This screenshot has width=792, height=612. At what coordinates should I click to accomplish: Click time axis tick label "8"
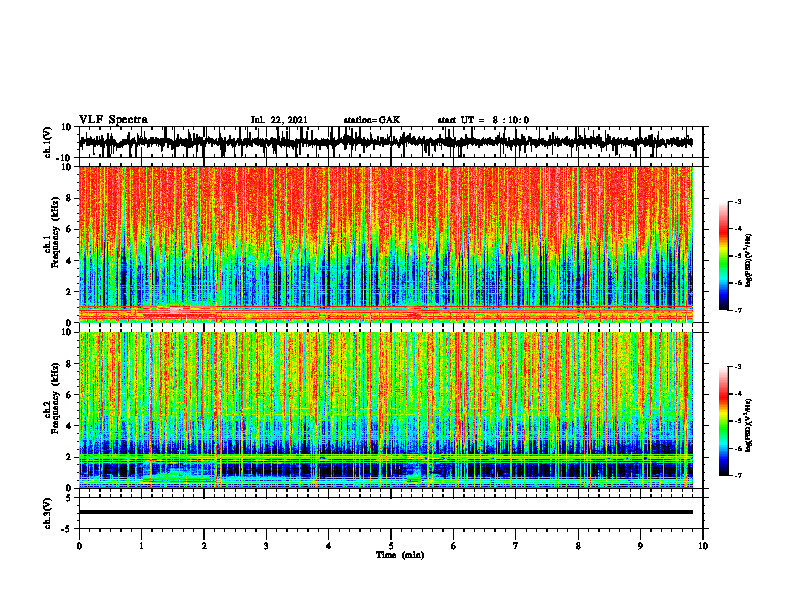578,546
